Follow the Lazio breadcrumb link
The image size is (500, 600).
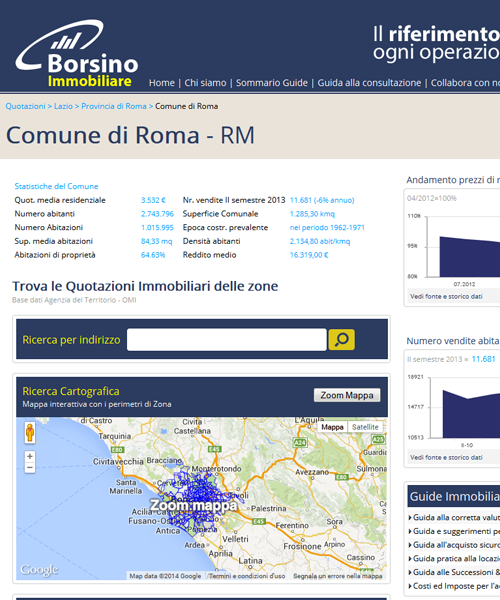(63, 106)
